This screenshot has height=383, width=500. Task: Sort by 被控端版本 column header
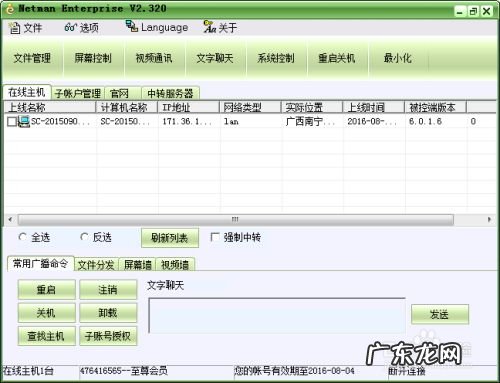click(x=435, y=107)
